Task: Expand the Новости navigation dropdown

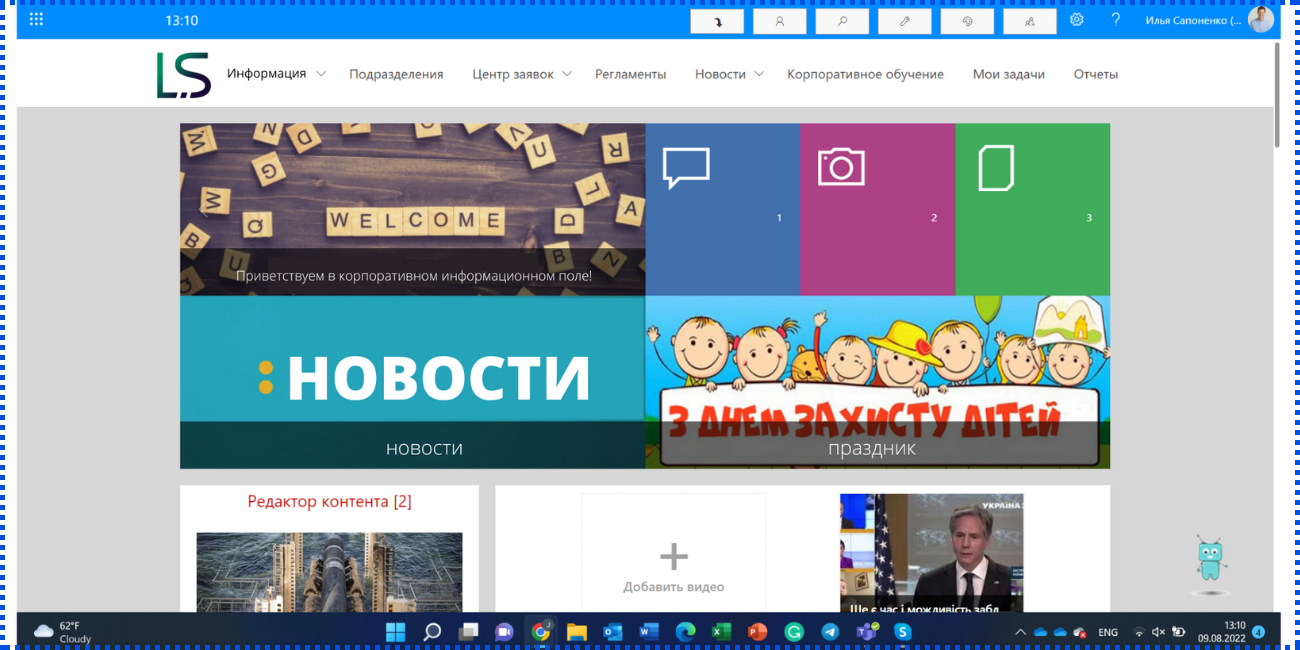Action: point(759,74)
